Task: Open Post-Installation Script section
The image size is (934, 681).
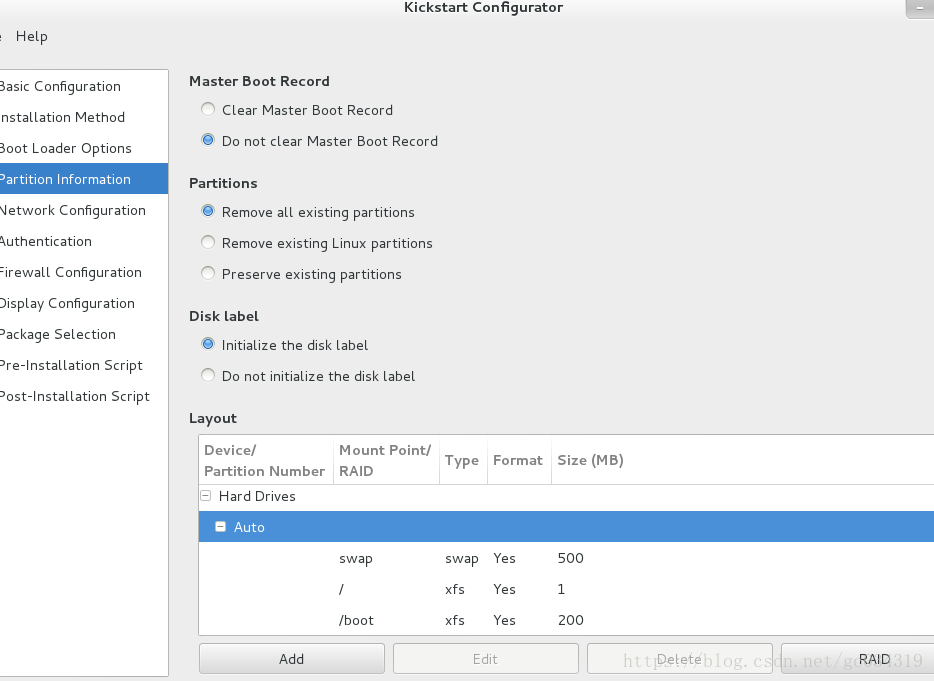Action: tap(83, 396)
